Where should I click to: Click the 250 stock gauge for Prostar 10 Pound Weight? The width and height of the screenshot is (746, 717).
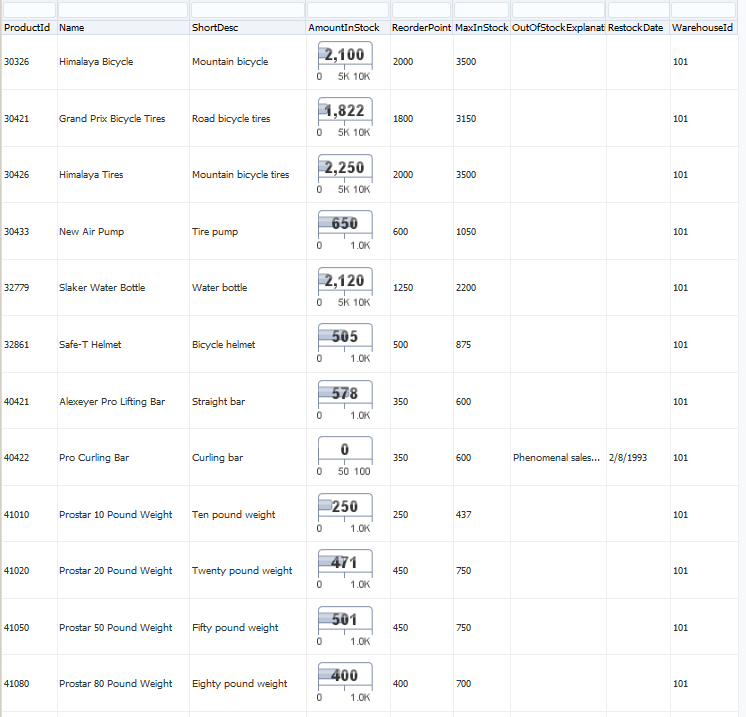[345, 514]
